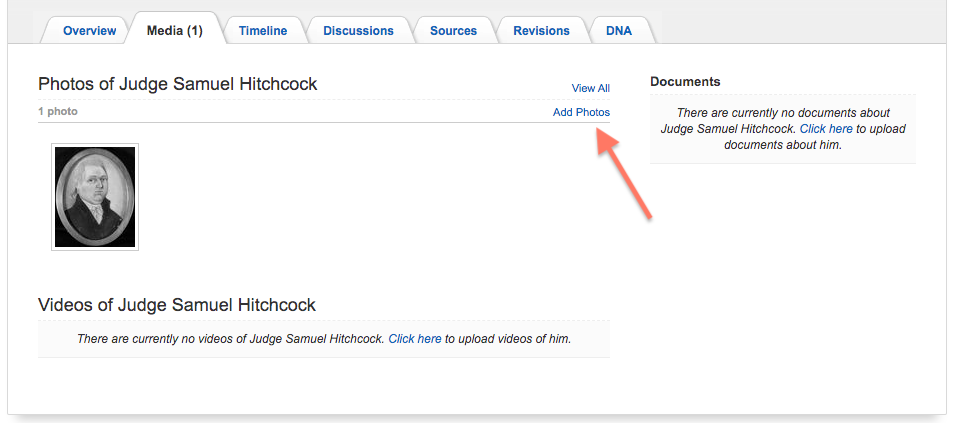Click here link to upload documents
This screenshot has width=955, height=423.
pos(826,129)
